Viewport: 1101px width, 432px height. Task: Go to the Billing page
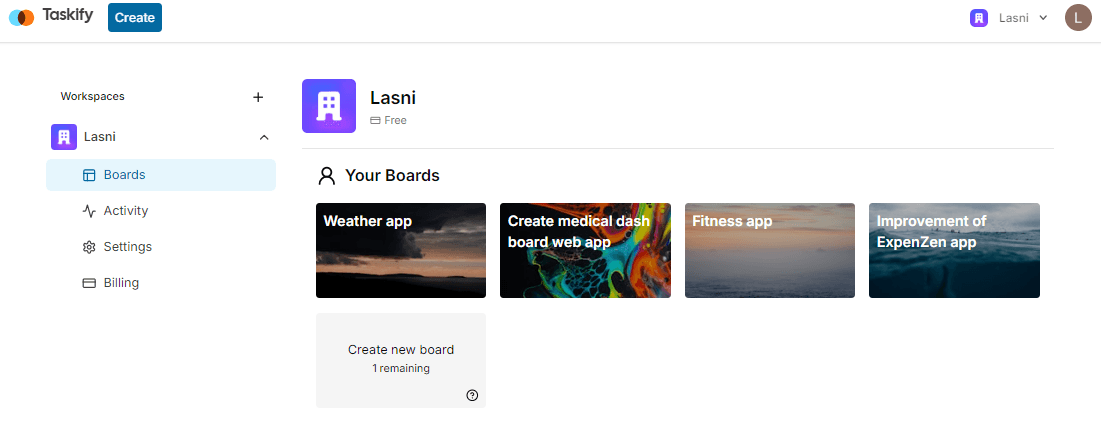pos(121,283)
